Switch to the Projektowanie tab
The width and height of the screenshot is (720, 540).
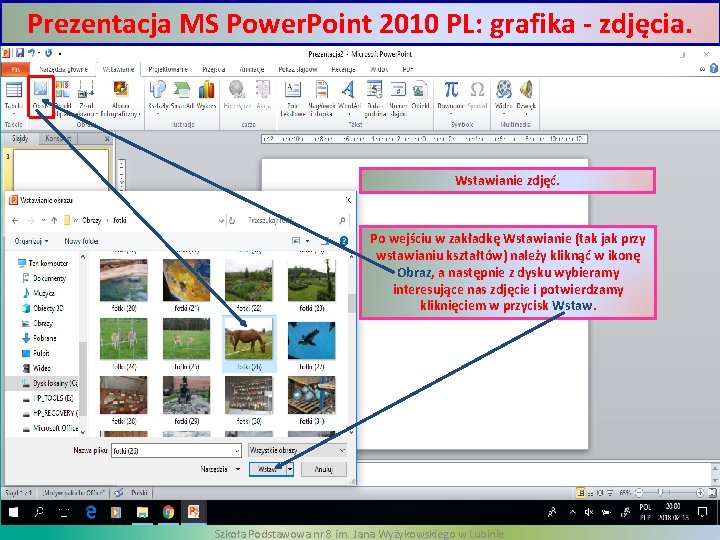168,69
